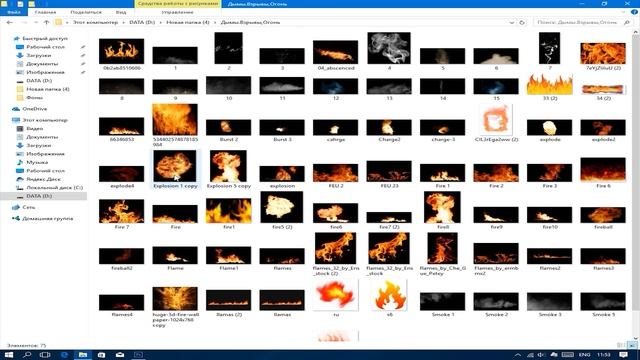Click Этот компьютер in the address breadcrumb
This screenshot has width=640, height=360.
point(95,22)
